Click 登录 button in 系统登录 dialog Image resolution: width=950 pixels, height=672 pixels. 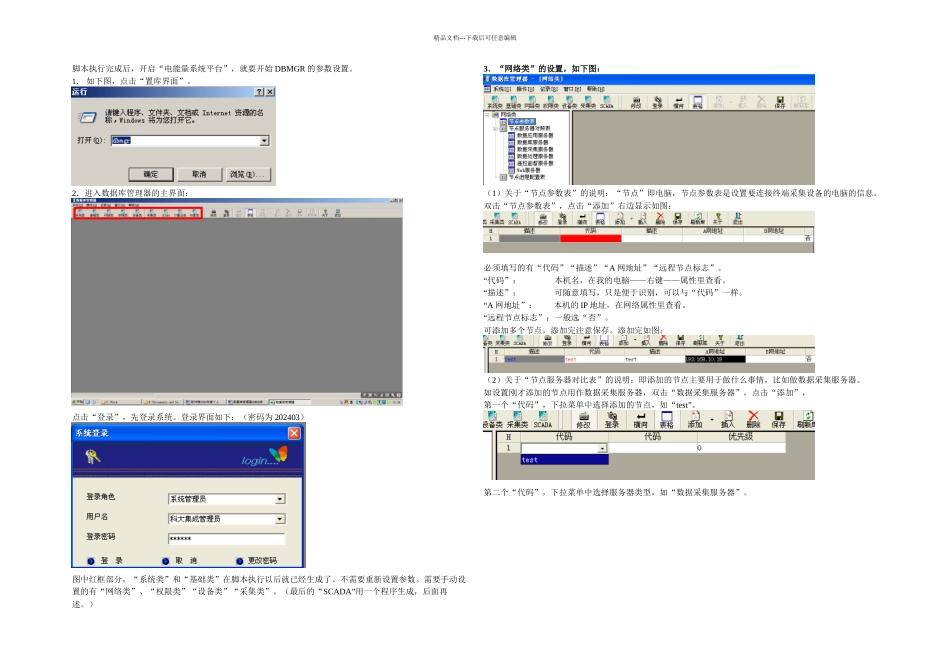point(105,561)
